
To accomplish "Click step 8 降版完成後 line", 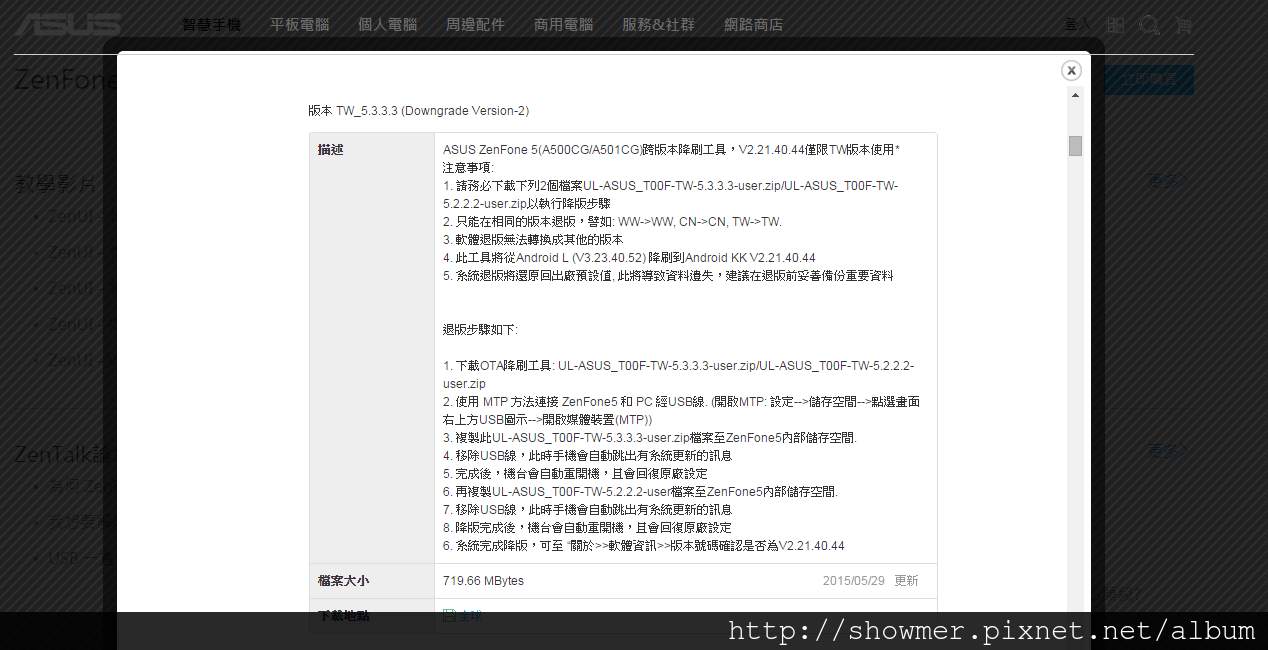I will [587, 528].
